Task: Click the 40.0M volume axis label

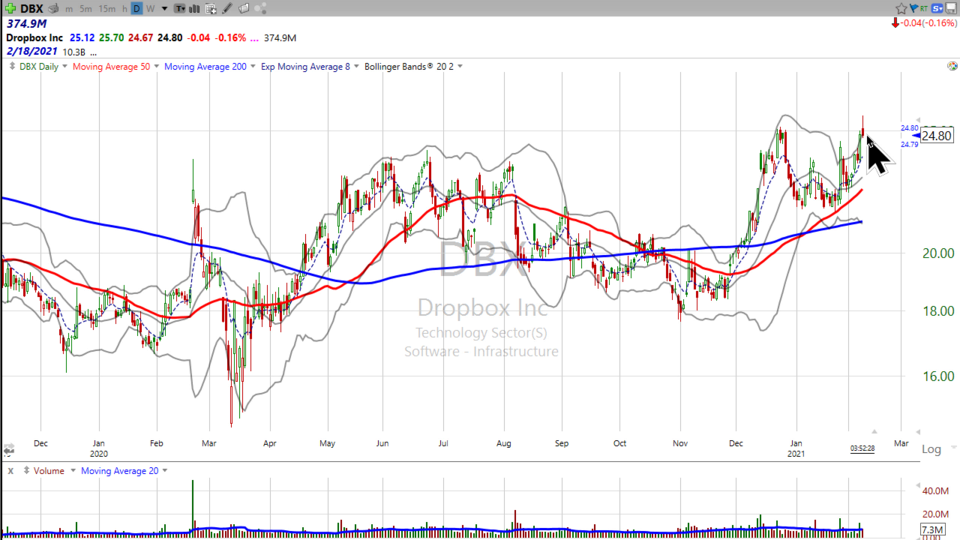Action: pyautogui.click(x=936, y=491)
